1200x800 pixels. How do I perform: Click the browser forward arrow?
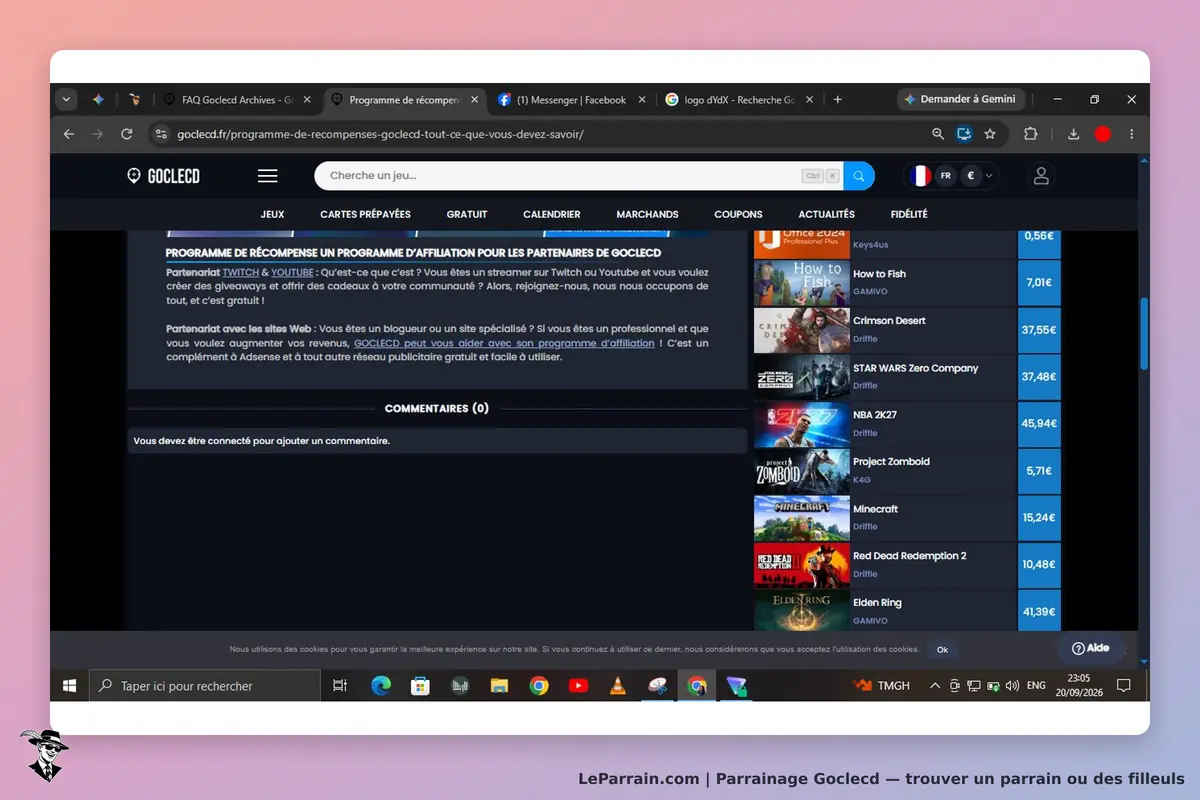coord(97,134)
